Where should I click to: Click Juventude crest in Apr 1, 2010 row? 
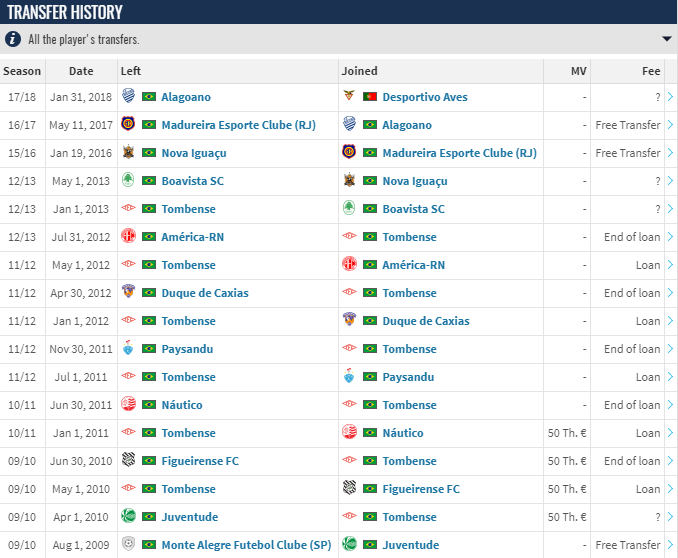pyautogui.click(x=128, y=516)
